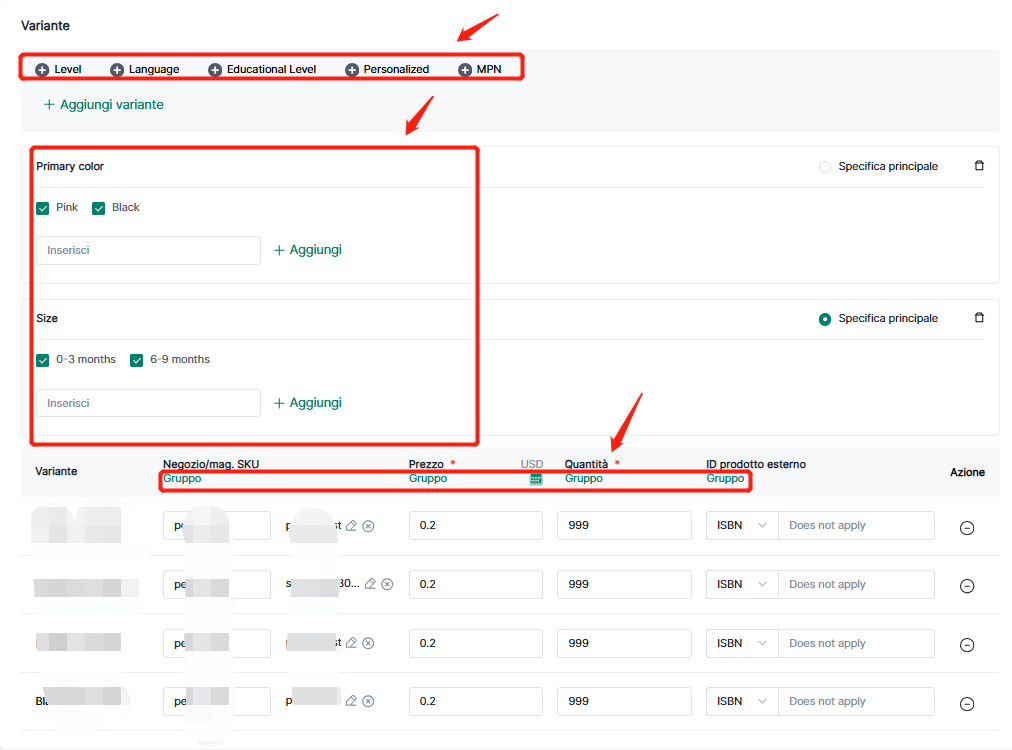The height and width of the screenshot is (750, 1012).
Task: Open the price calculator icon beside USD
Action: [x=536, y=479]
